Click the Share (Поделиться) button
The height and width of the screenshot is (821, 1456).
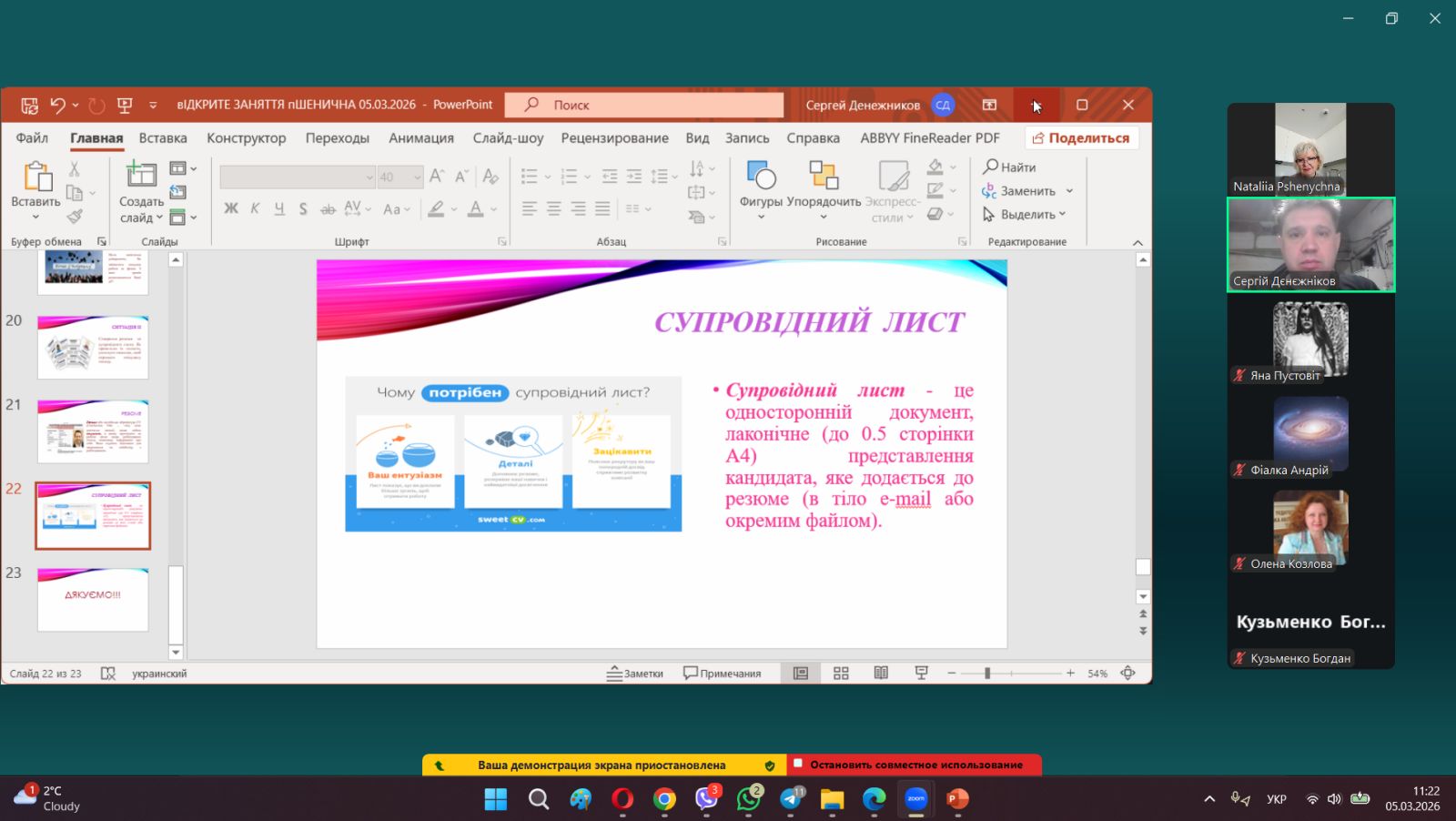(1081, 138)
